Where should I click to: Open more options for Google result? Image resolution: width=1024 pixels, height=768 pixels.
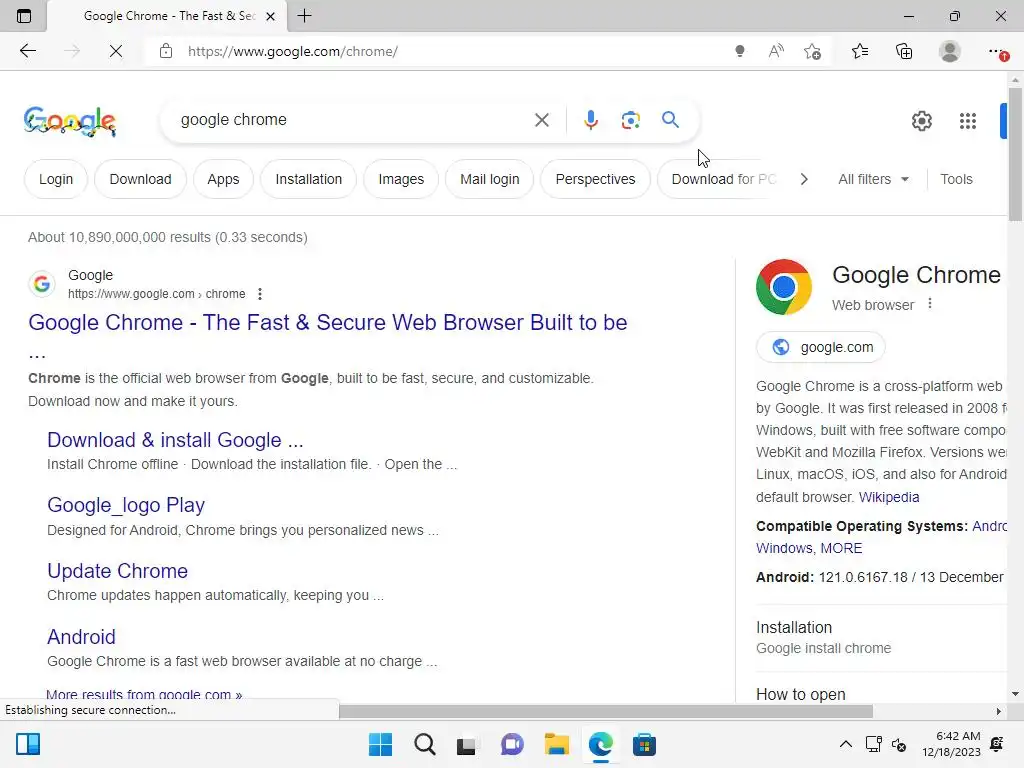pos(260,294)
